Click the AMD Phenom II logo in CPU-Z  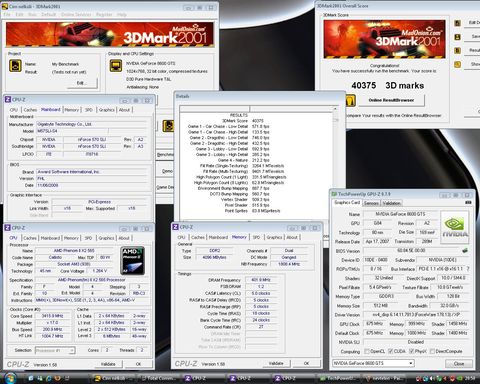(x=133, y=260)
